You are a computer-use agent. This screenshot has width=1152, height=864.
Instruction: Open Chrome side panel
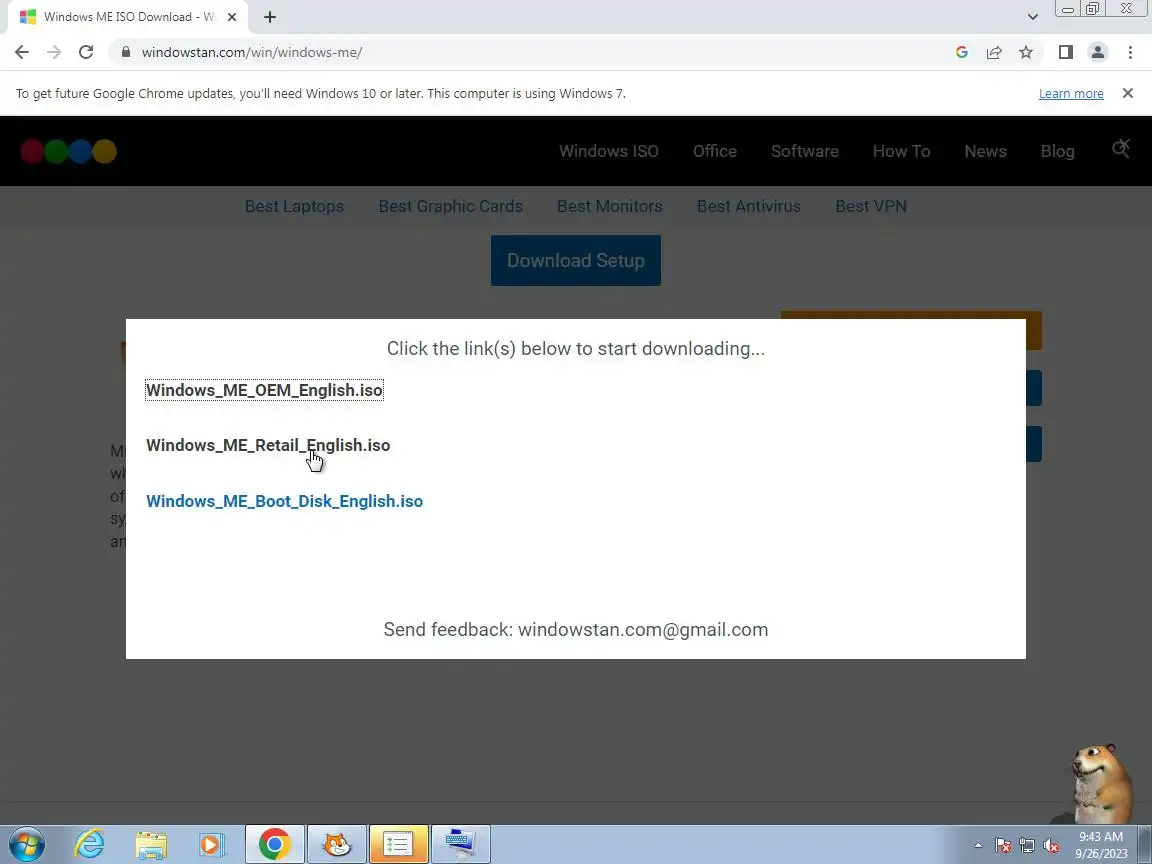1065,52
